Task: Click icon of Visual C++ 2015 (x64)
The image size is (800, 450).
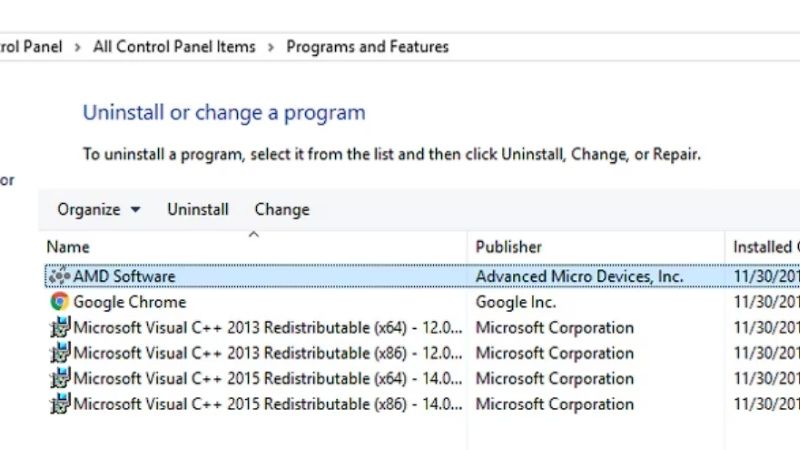Action: coord(60,378)
